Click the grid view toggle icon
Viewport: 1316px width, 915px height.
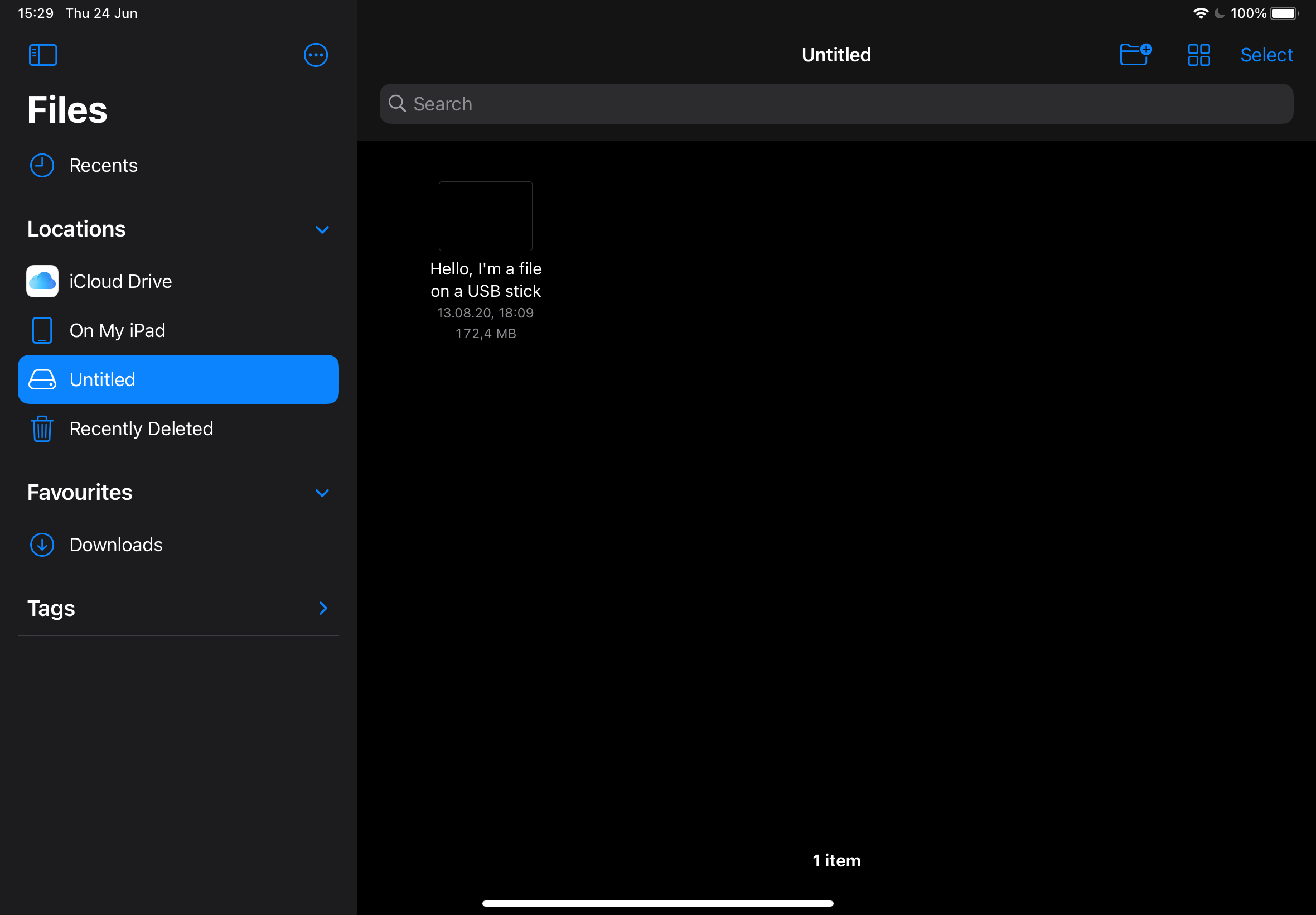point(1199,55)
